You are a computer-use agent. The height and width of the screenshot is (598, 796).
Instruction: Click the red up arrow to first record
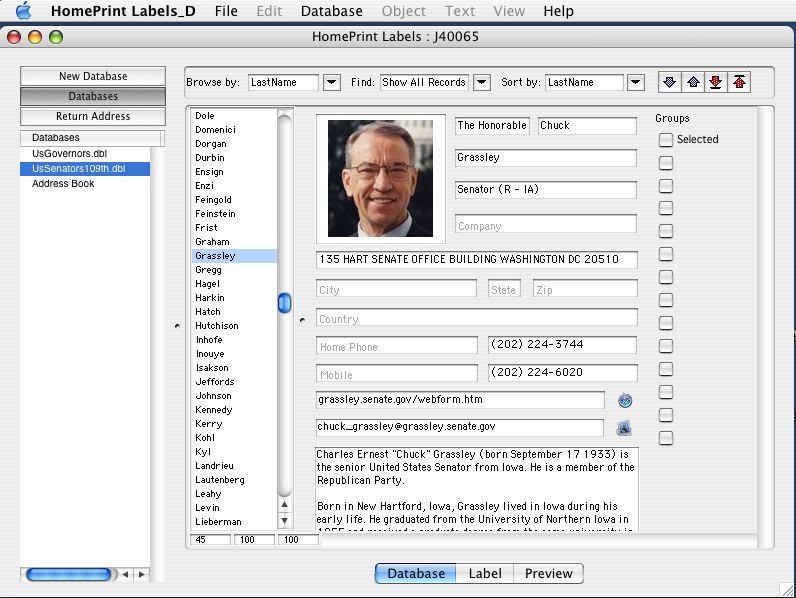[739, 82]
